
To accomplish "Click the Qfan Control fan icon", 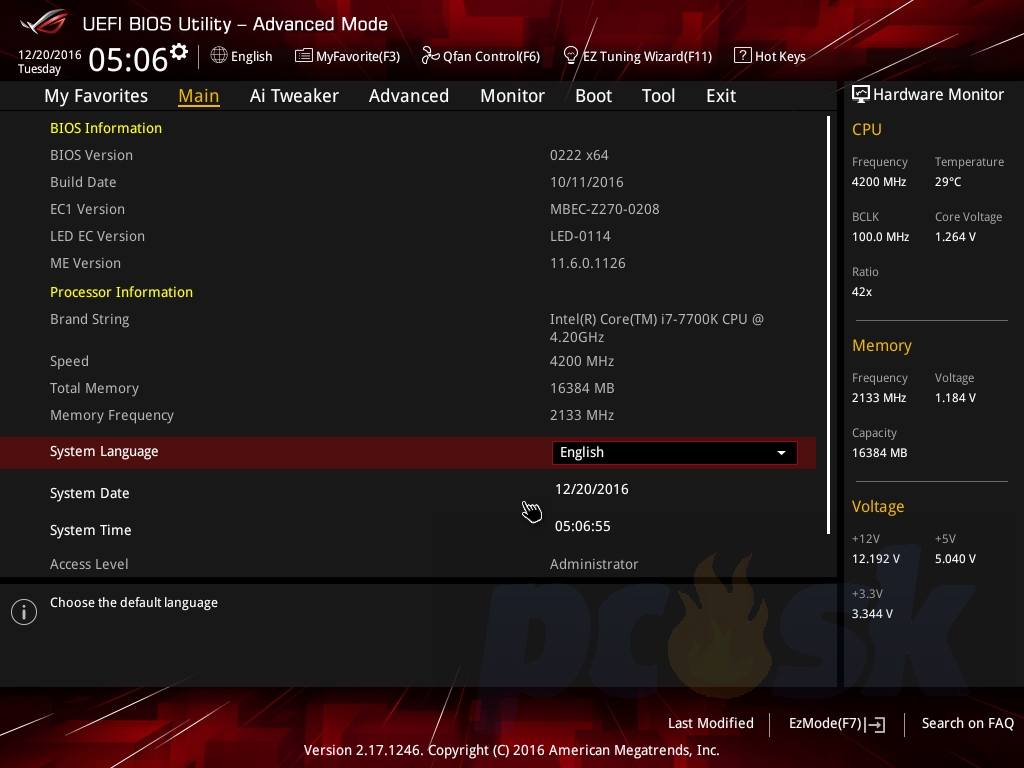I will point(430,56).
